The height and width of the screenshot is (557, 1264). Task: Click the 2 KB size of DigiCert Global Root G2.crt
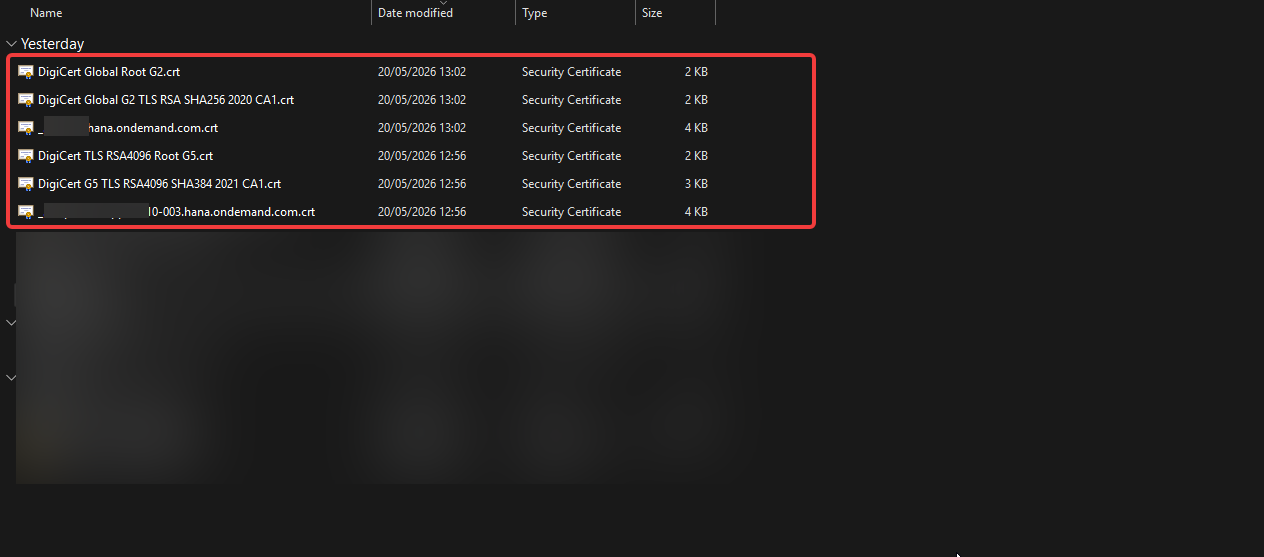point(696,72)
